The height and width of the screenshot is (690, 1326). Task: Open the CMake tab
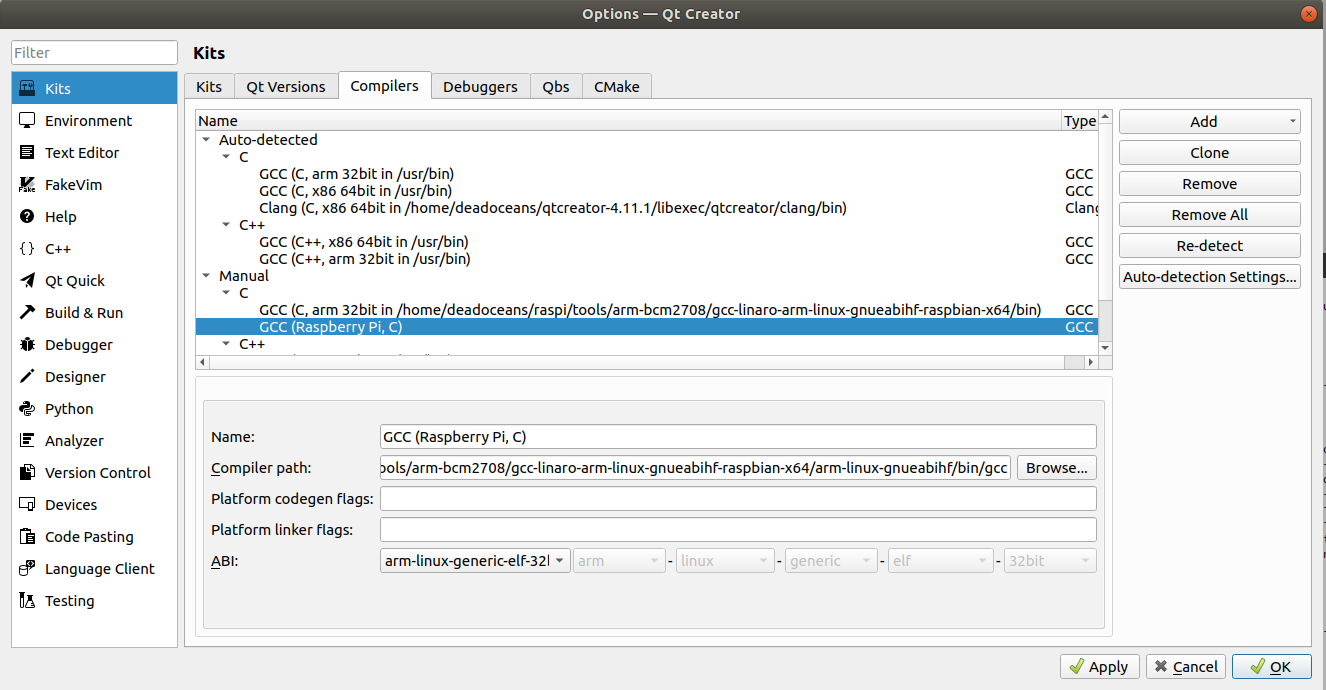[x=617, y=87]
